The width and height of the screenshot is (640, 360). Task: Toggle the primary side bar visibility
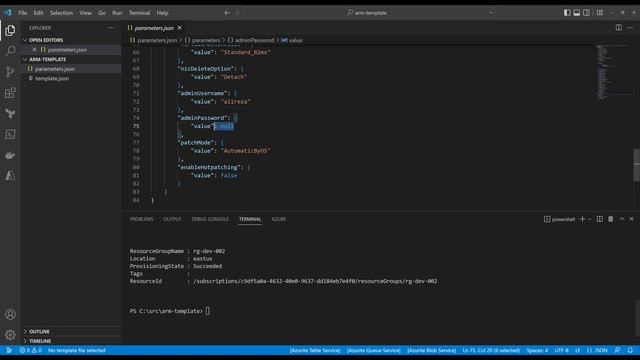[567, 13]
